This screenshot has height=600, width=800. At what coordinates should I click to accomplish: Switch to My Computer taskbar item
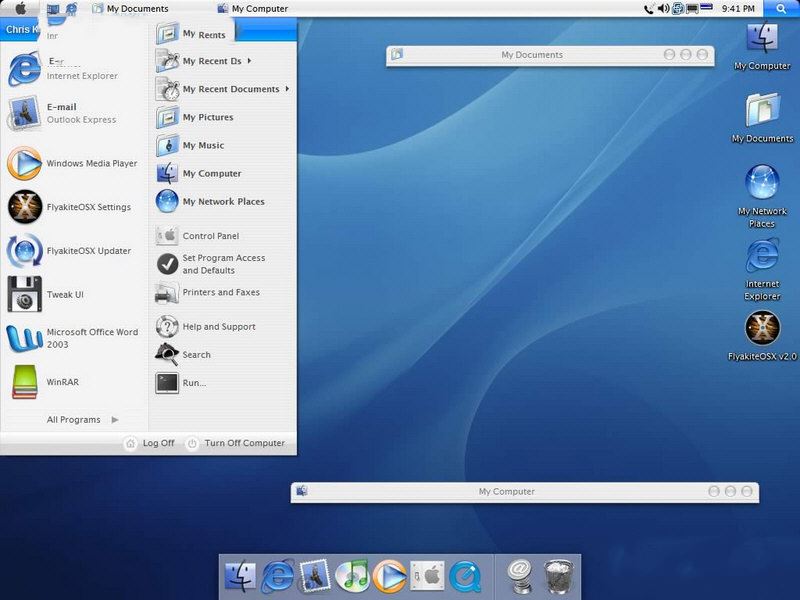[253, 9]
